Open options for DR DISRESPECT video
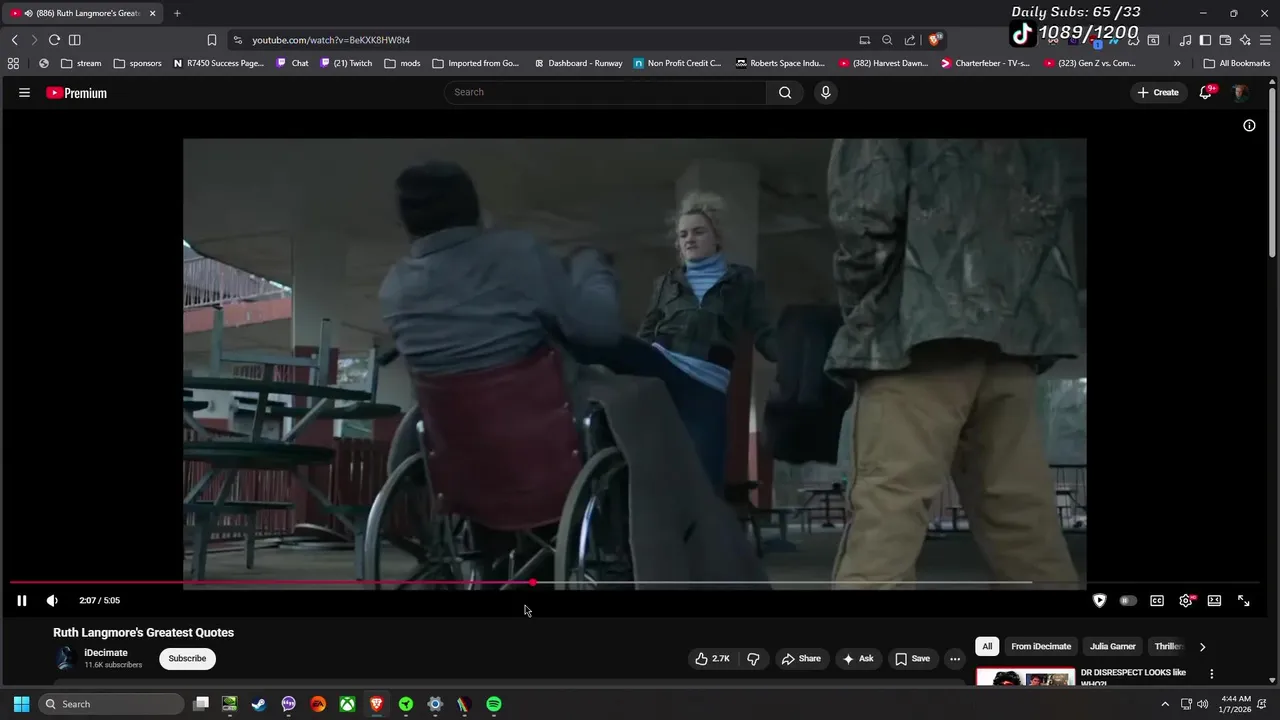This screenshot has width=1280, height=720. 1211,674
